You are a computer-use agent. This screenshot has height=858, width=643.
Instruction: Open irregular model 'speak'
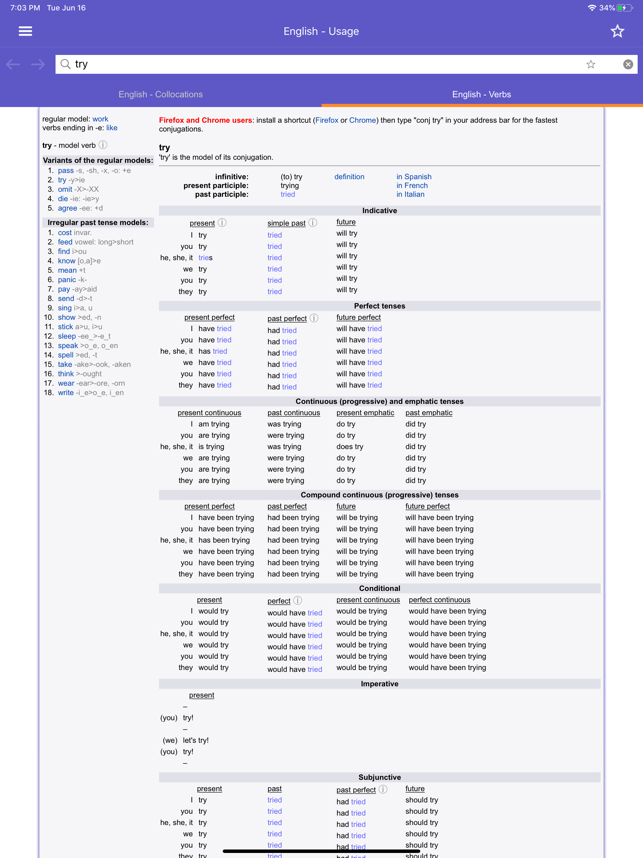[68, 345]
